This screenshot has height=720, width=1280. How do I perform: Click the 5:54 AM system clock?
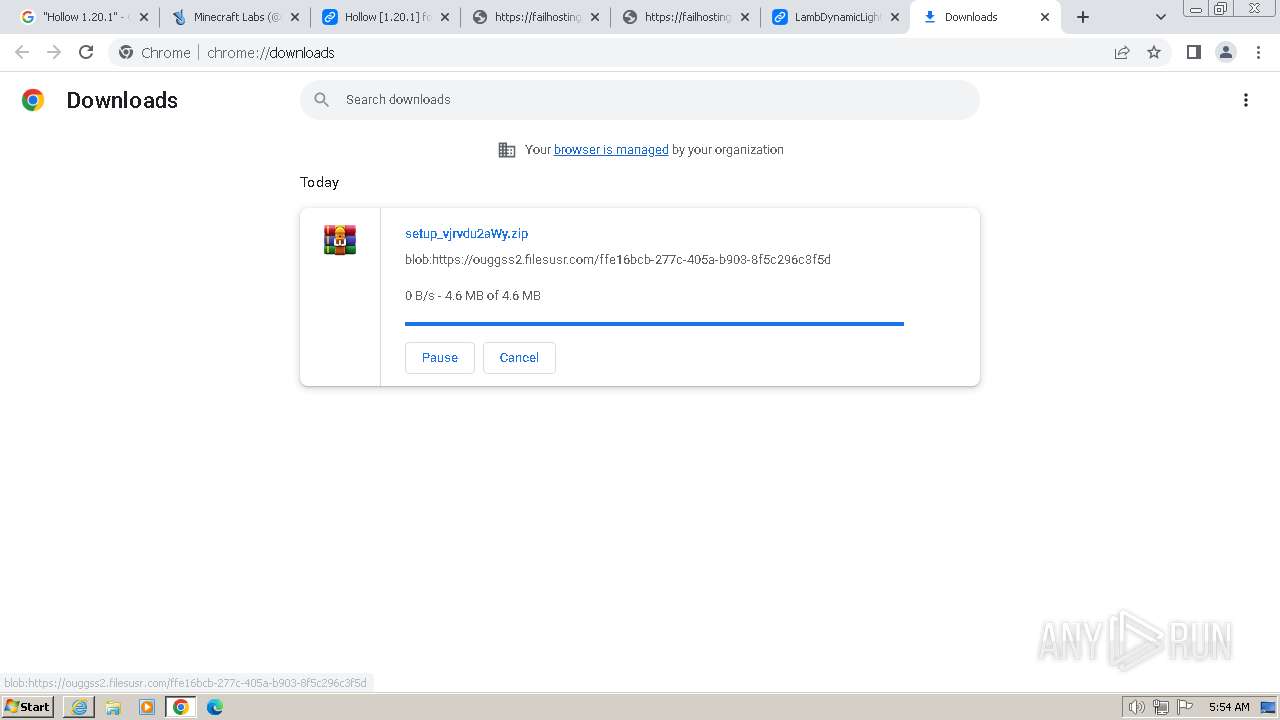click(1229, 707)
